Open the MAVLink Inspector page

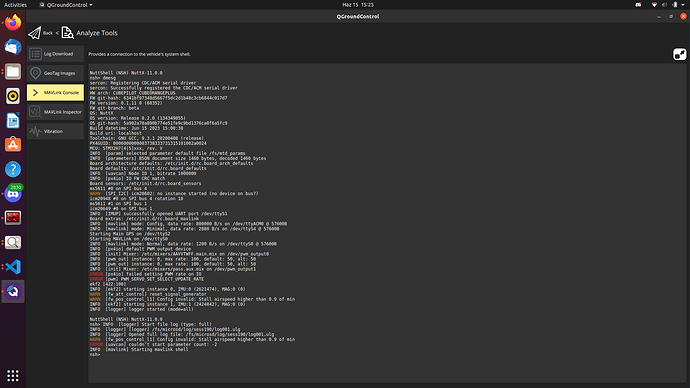[55, 112]
